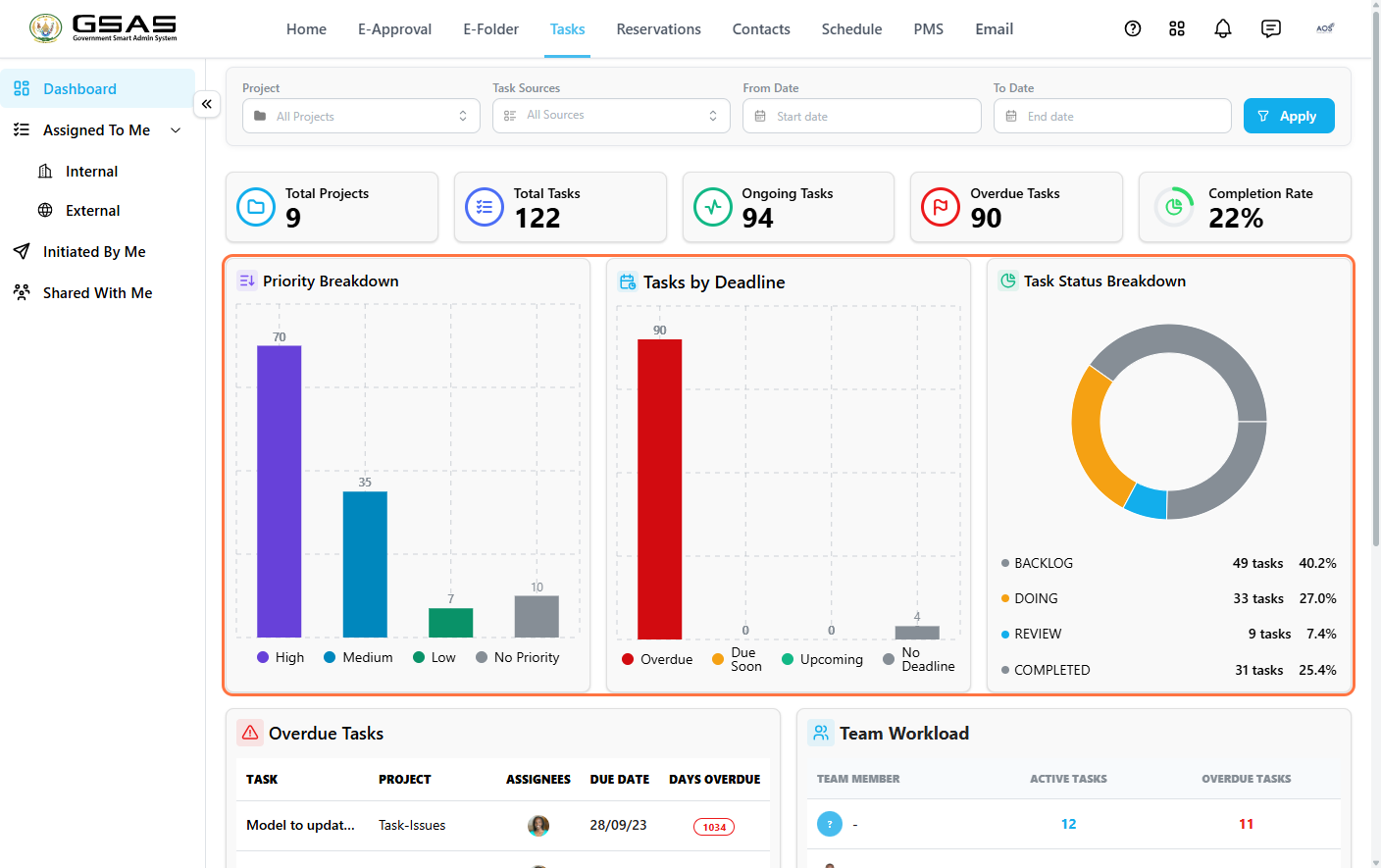This screenshot has height=868, width=1381.
Task: Open the help question mark icon
Action: 1133,28
